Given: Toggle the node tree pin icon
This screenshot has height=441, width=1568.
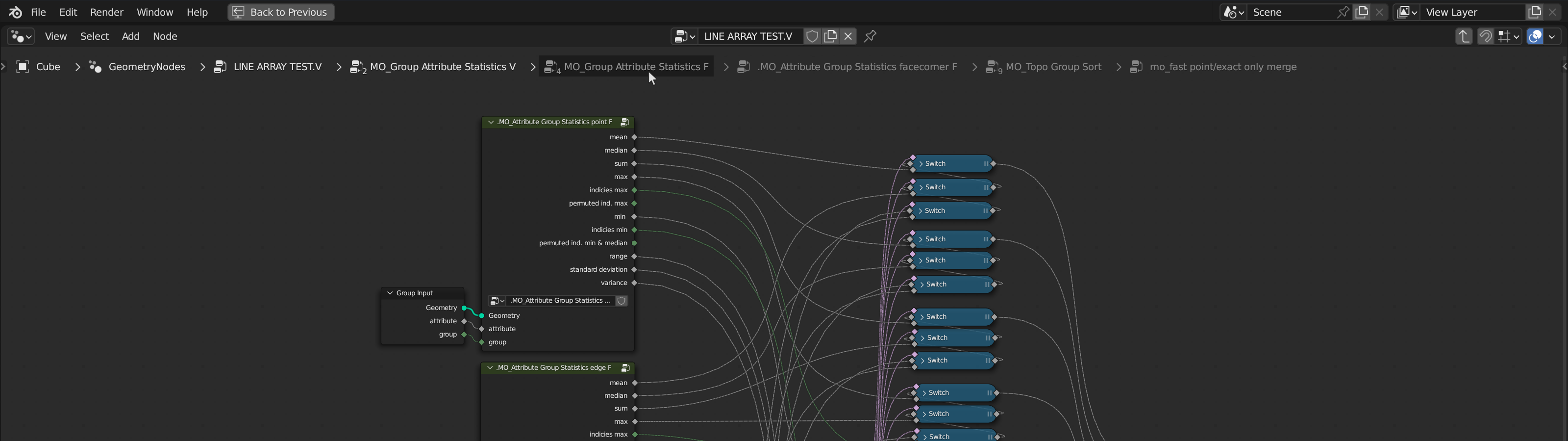Looking at the screenshot, I should tap(871, 37).
